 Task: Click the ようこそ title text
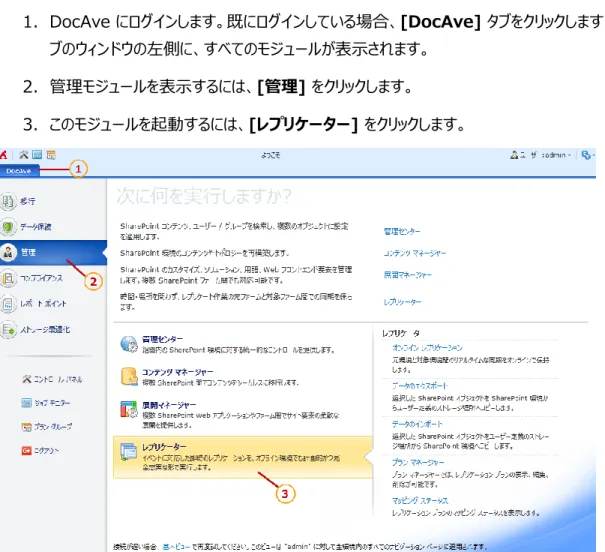click(270, 155)
